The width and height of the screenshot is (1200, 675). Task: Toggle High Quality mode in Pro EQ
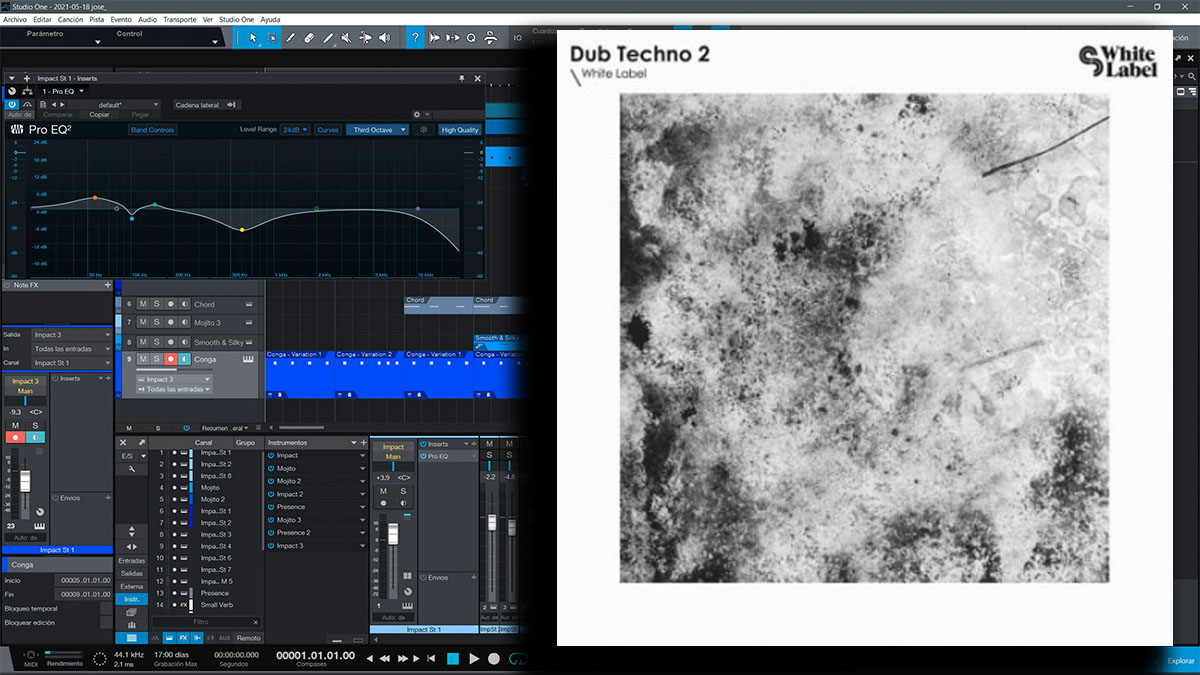(460, 130)
